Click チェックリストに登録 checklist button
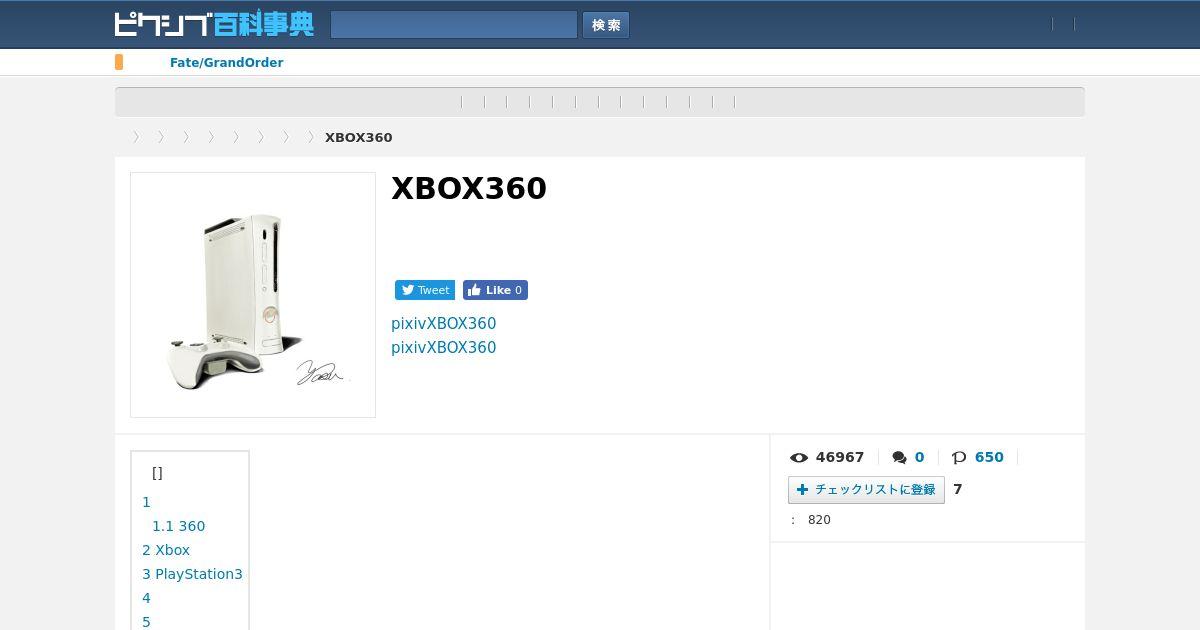Viewport: 1200px width, 630px height. (866, 490)
